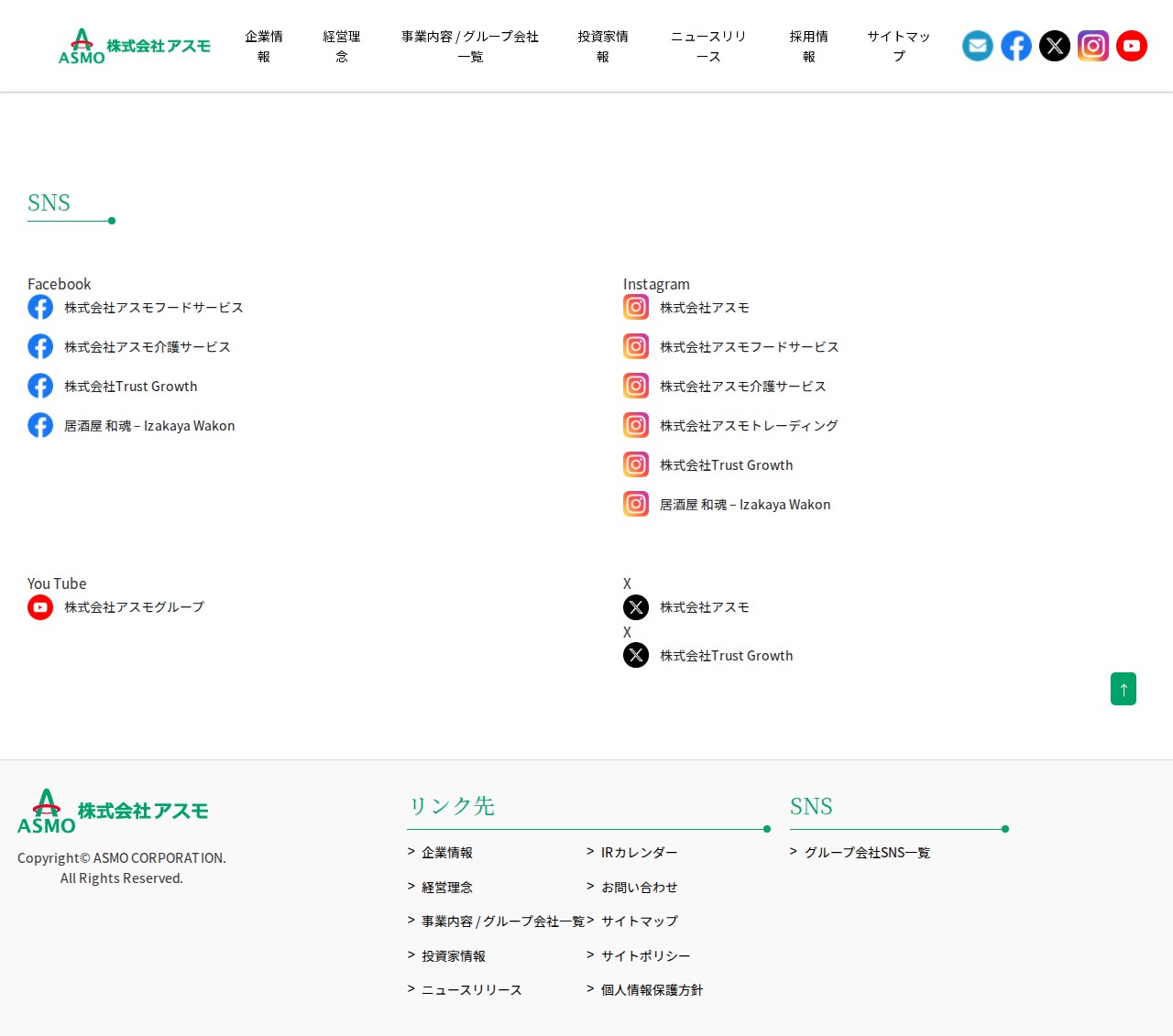Image resolution: width=1173 pixels, height=1036 pixels.
Task: Click footer link 経営理念
Action: [x=447, y=888]
